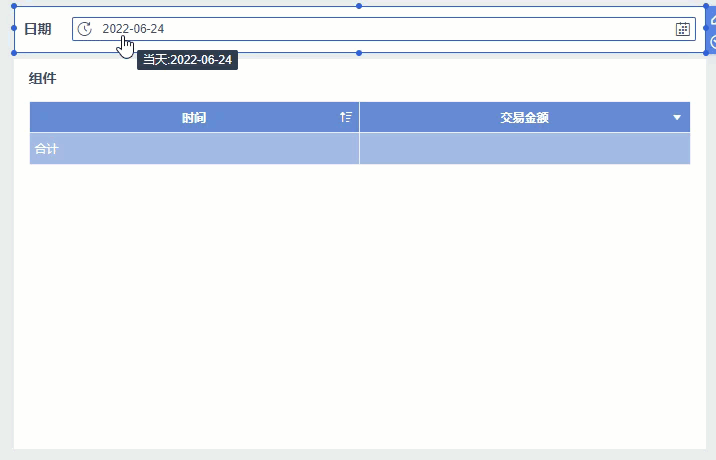
Task: Select the 交易金额 column header
Action: coord(525,117)
